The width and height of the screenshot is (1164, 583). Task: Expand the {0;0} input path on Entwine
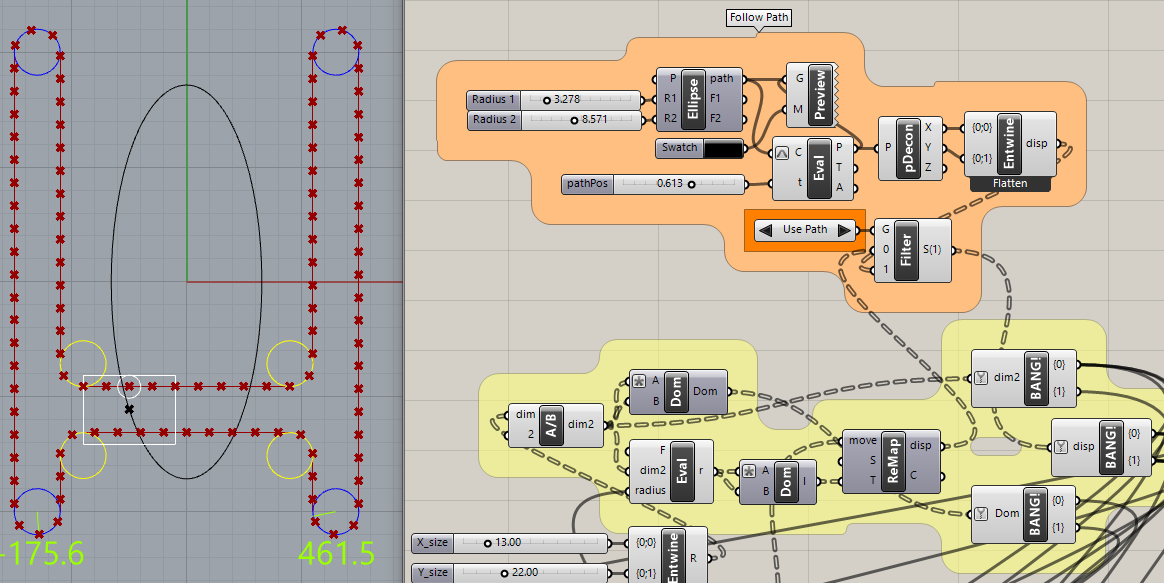point(981,127)
